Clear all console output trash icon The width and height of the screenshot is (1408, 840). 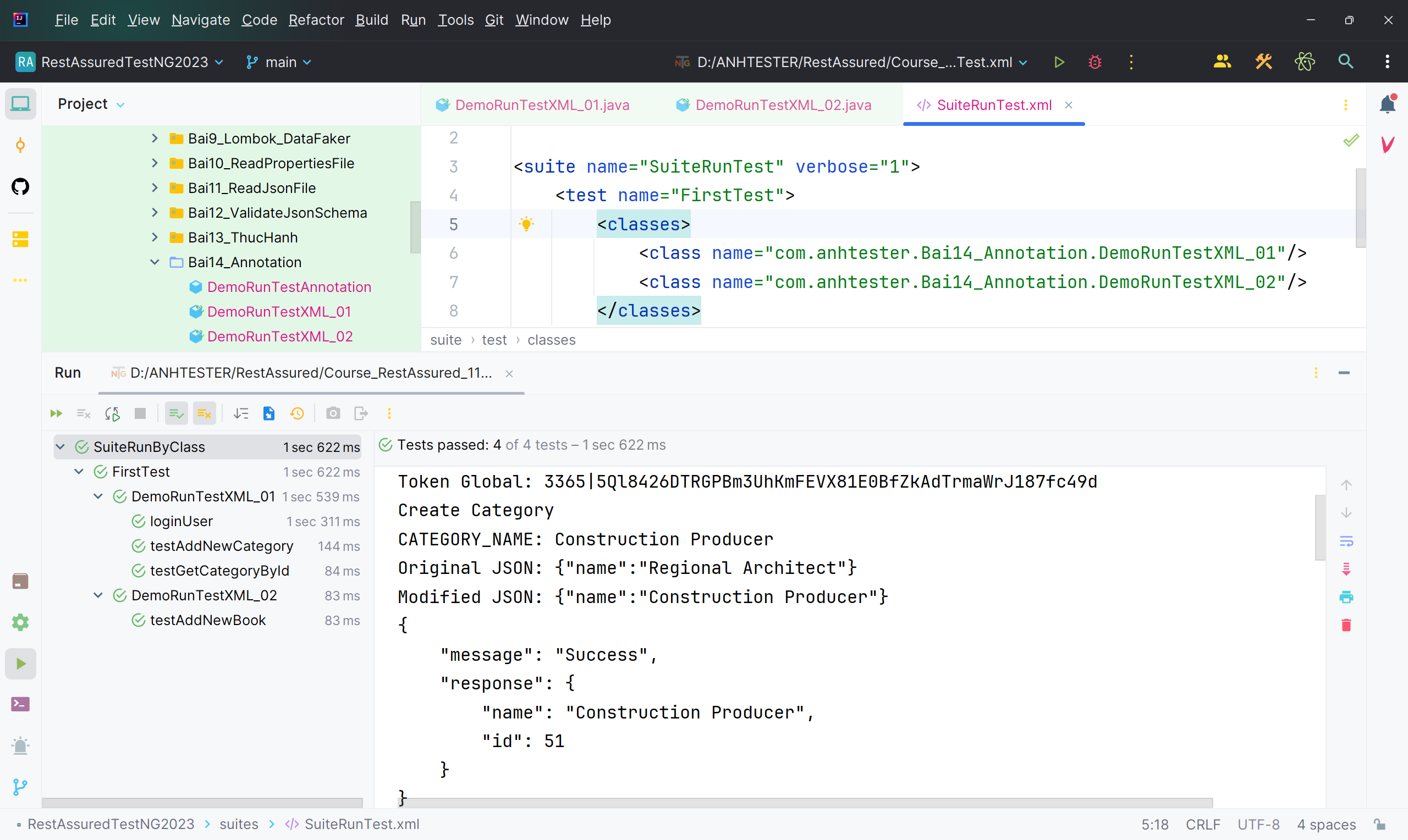(1346, 626)
